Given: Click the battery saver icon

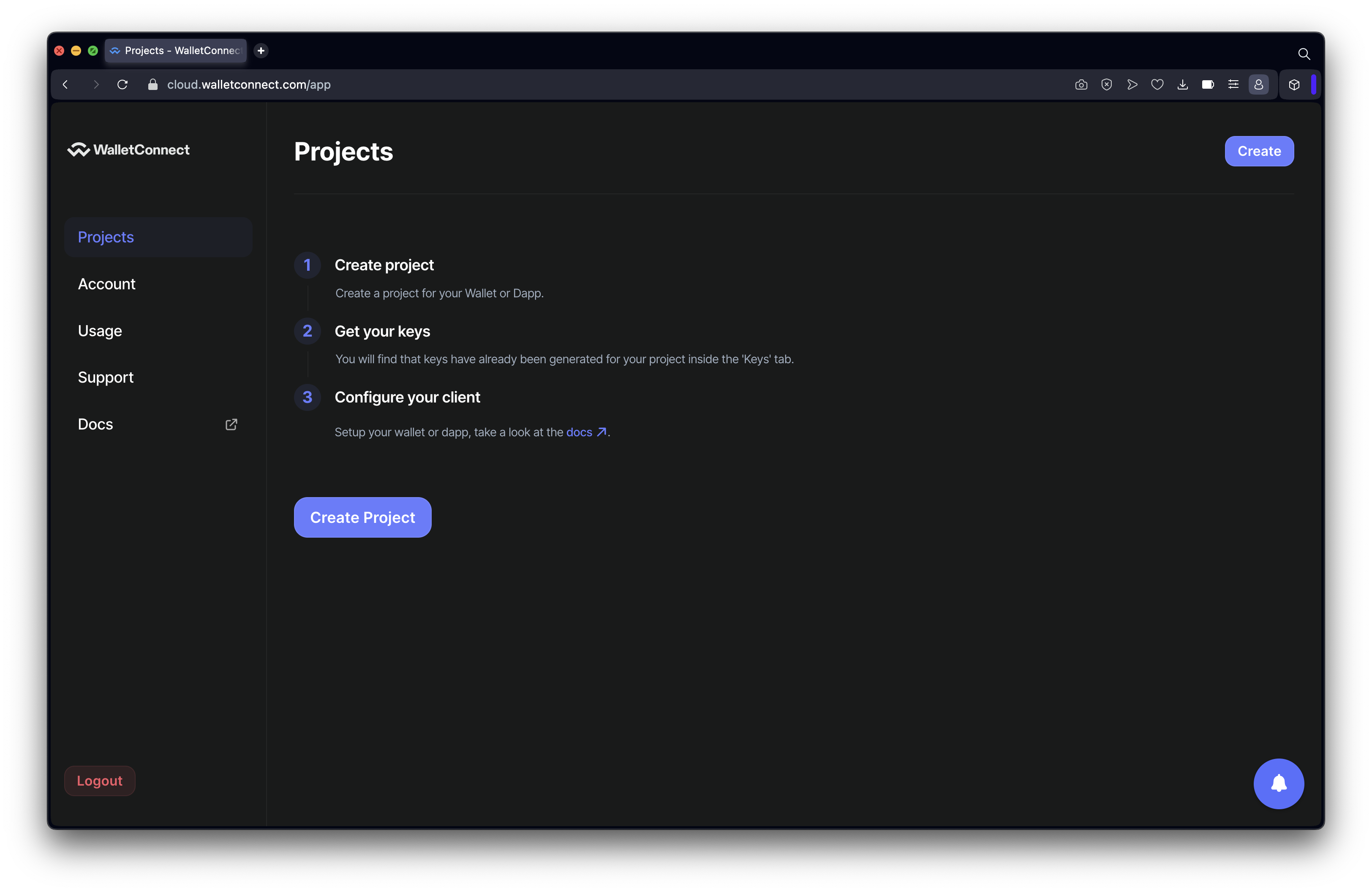Looking at the screenshot, I should pyautogui.click(x=1208, y=85).
